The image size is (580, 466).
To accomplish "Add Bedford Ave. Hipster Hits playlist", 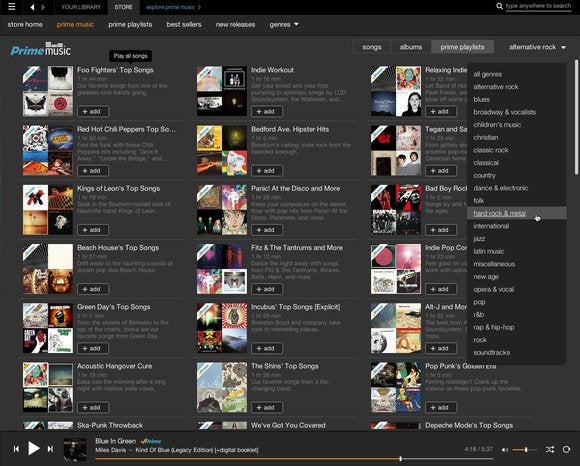I will tap(267, 170).
